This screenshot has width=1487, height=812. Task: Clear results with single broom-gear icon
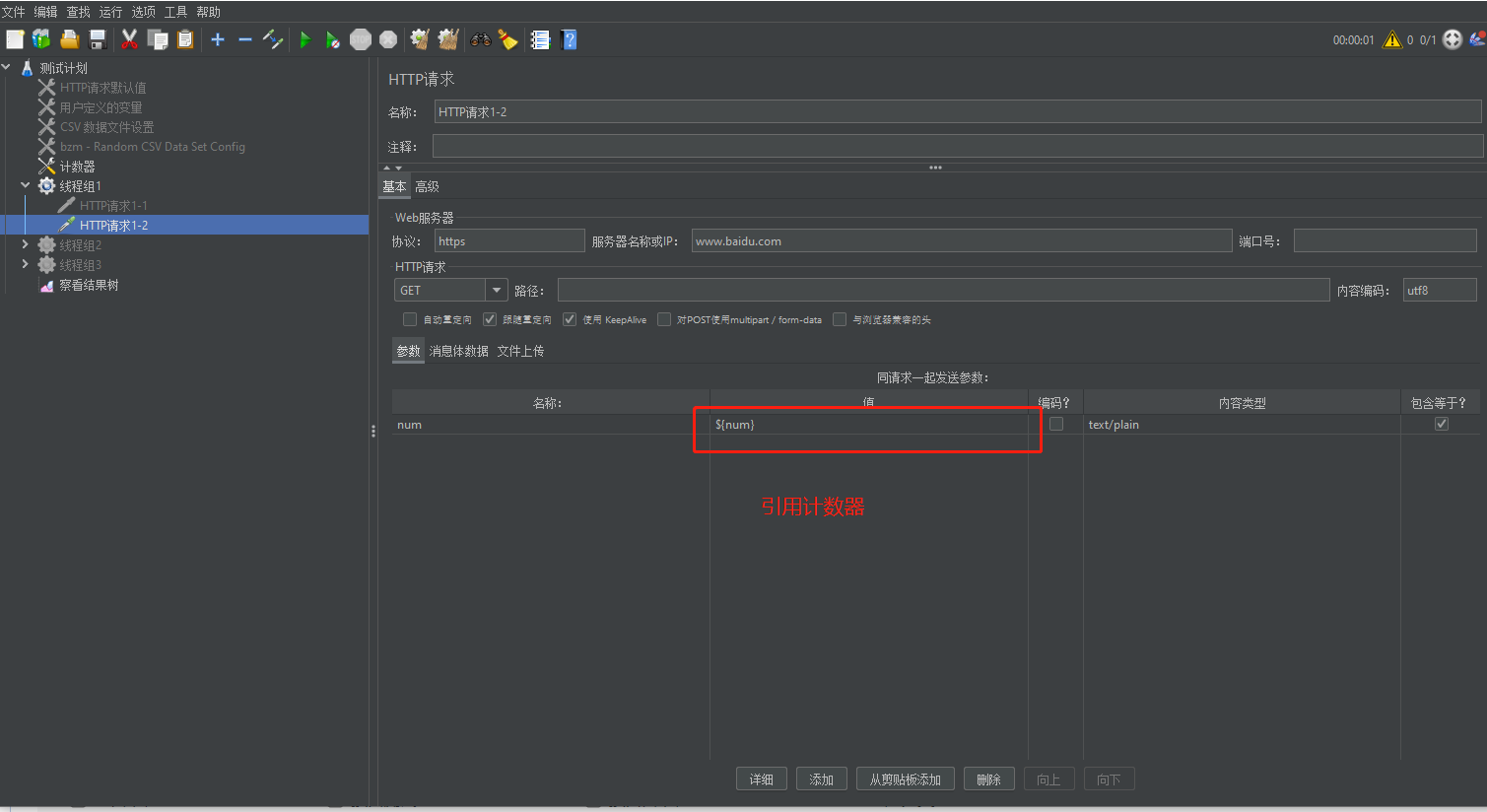tap(420, 39)
